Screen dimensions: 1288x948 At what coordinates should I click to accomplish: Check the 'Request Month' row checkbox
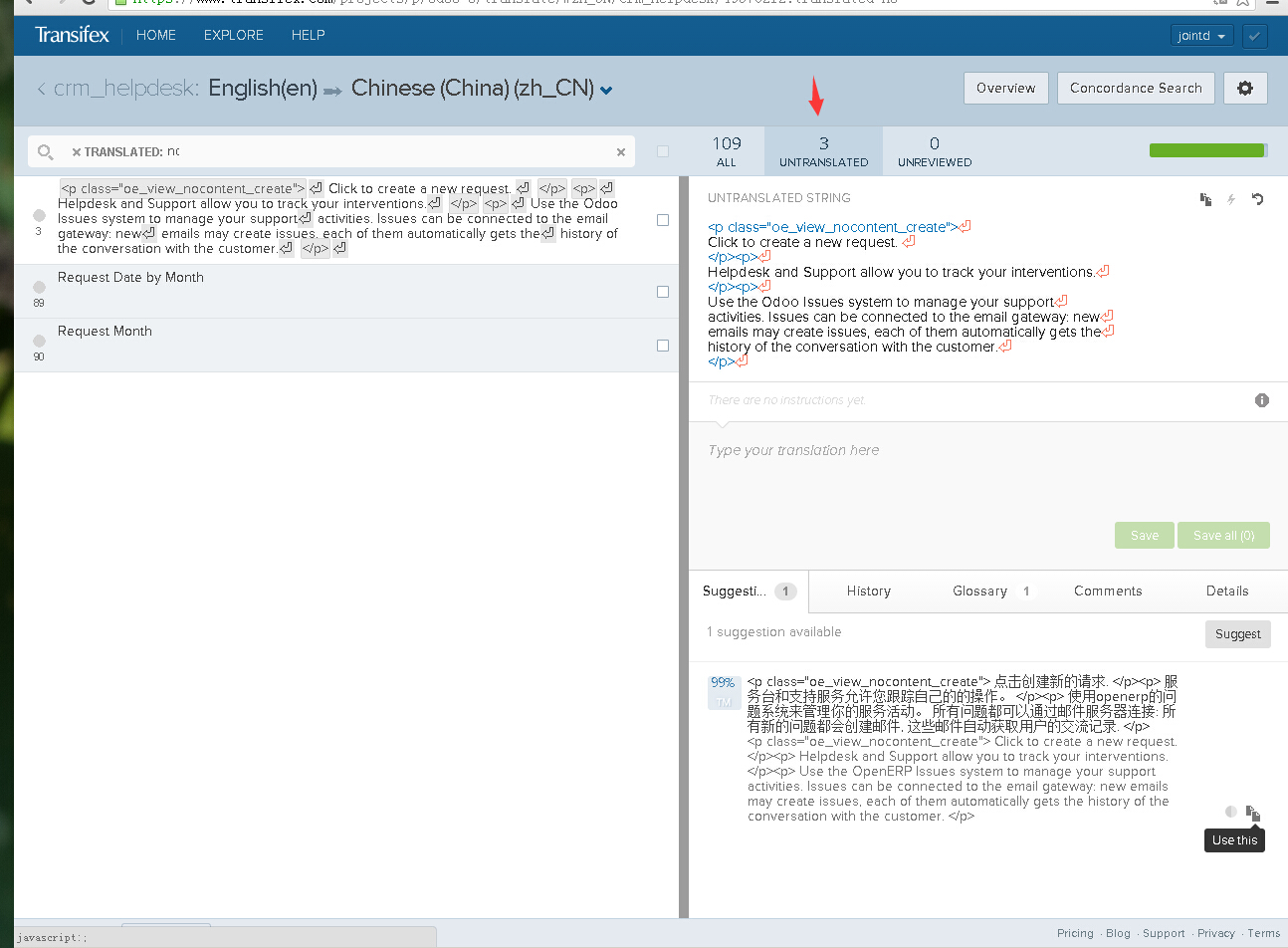coord(663,346)
